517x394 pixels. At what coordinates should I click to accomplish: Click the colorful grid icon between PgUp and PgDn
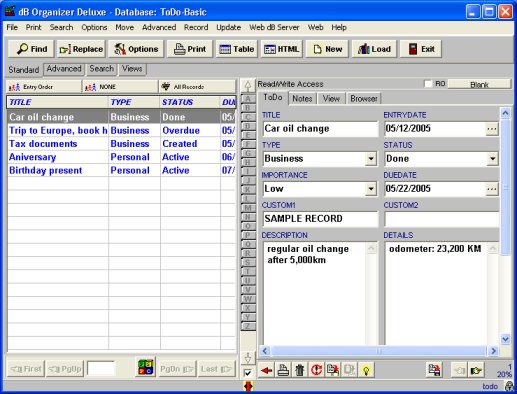[146, 368]
